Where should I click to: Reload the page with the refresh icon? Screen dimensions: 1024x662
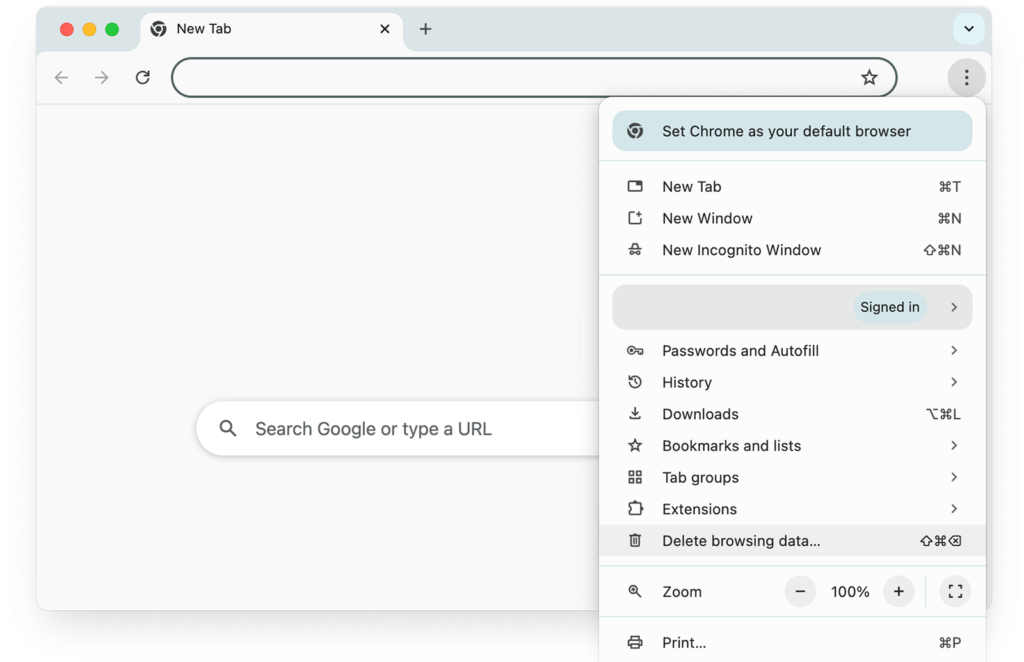click(x=143, y=78)
